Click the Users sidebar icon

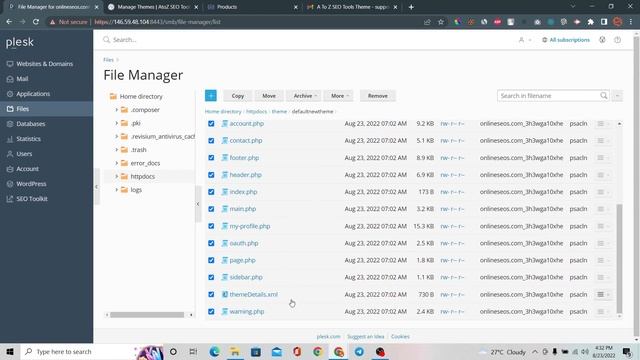tap(10, 154)
